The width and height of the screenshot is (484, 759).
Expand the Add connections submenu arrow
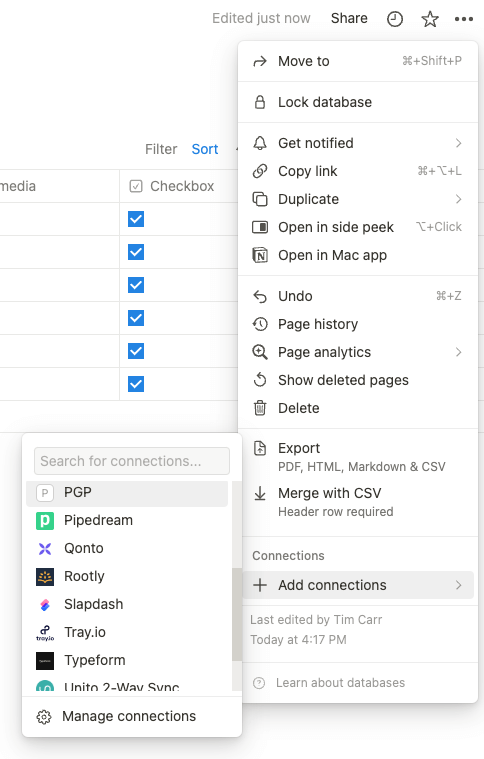pyautogui.click(x=458, y=585)
